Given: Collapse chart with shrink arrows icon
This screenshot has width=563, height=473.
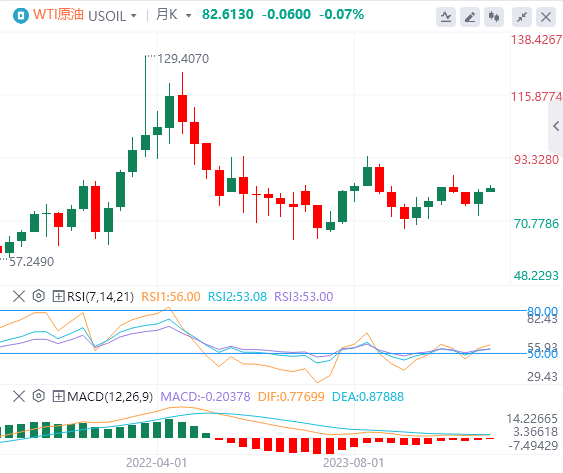Looking at the screenshot, I should [522, 17].
